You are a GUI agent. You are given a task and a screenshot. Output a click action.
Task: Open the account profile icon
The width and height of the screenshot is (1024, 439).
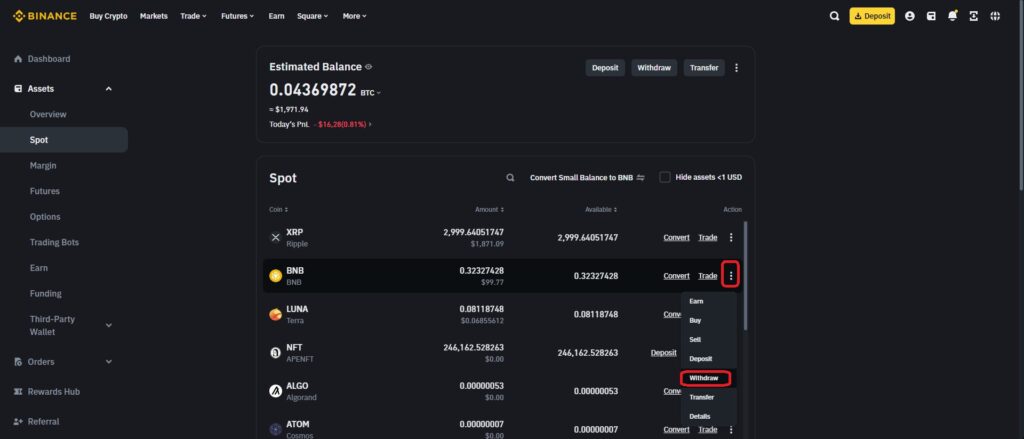(x=910, y=16)
